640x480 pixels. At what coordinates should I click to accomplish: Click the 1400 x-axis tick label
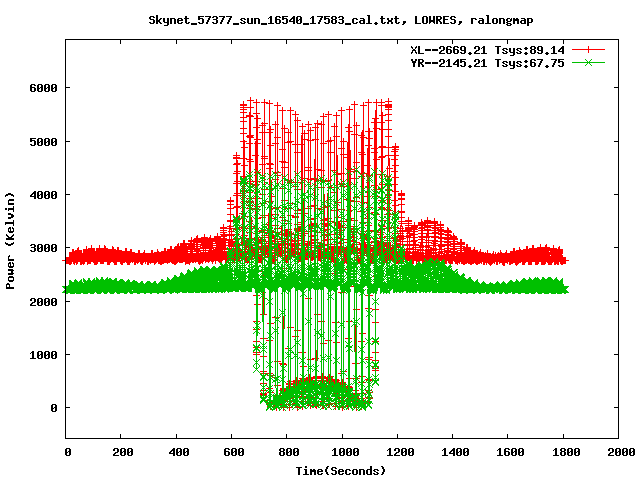[455, 452]
